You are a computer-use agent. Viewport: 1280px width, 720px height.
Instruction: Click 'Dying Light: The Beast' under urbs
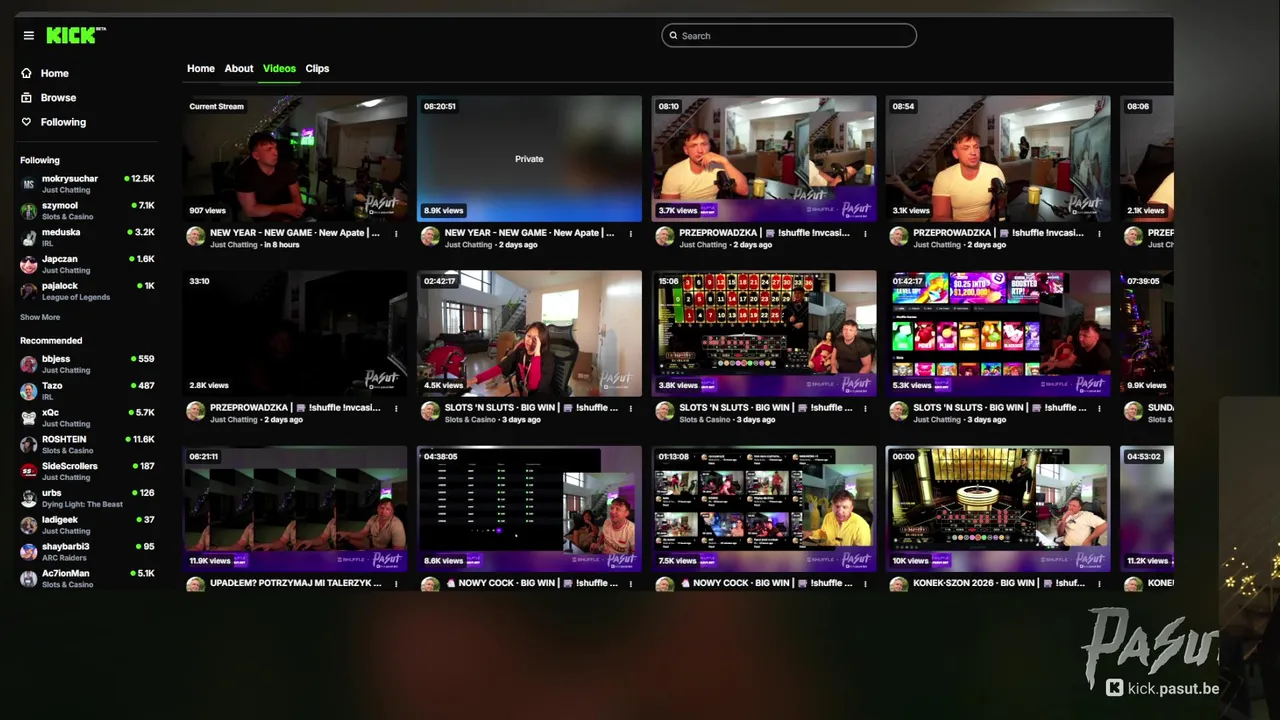[x=82, y=504]
